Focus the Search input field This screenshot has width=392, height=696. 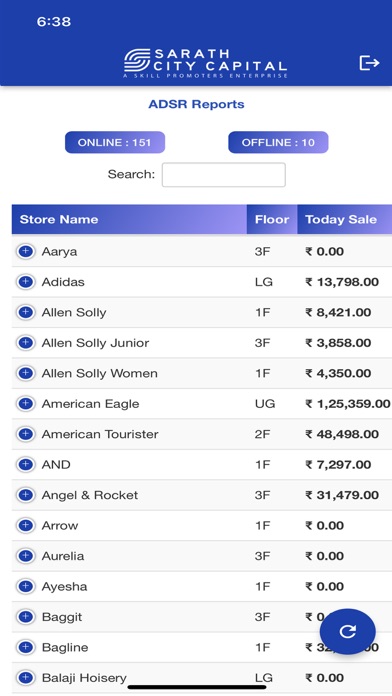pos(224,174)
